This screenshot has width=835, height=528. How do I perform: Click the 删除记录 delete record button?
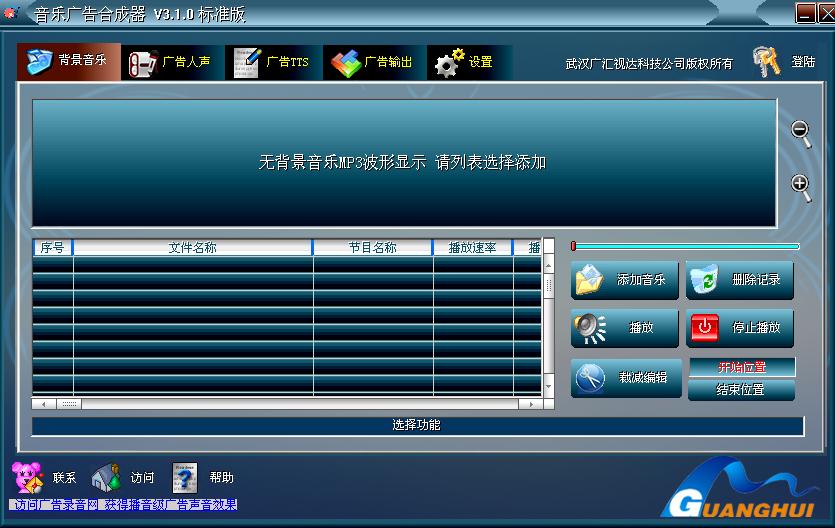pos(740,281)
